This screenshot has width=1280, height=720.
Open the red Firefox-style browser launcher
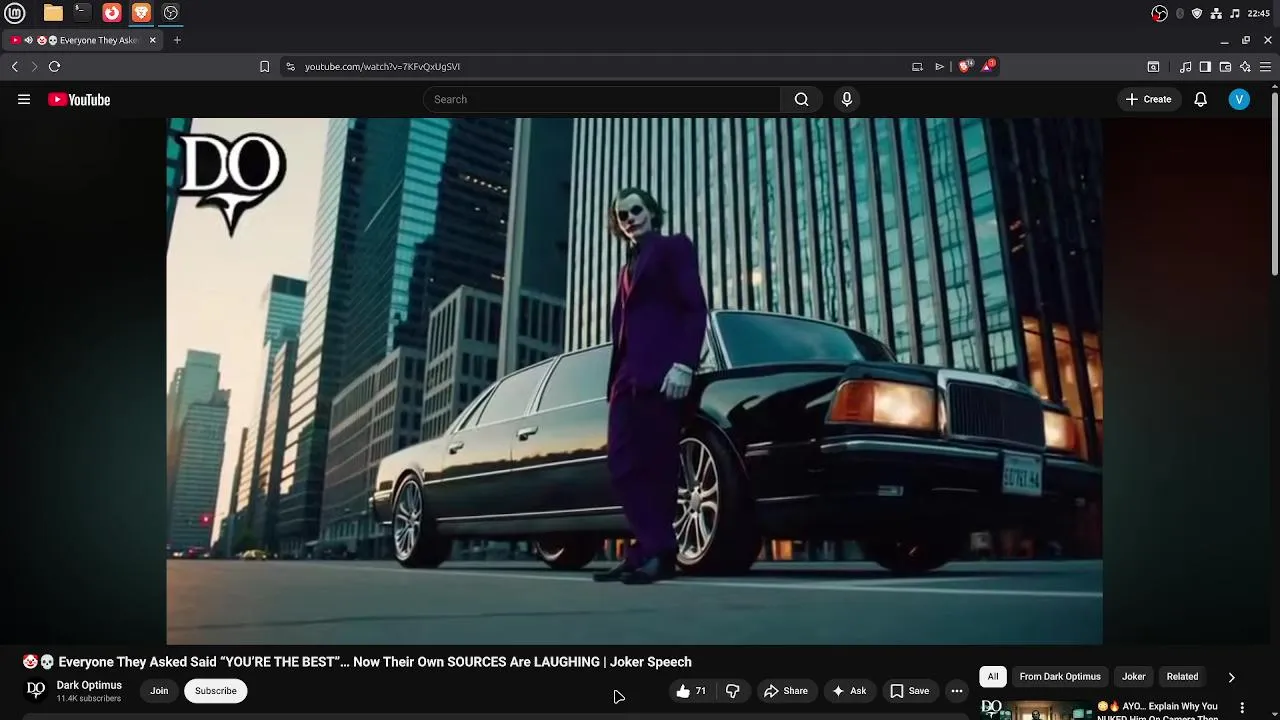pos(112,13)
